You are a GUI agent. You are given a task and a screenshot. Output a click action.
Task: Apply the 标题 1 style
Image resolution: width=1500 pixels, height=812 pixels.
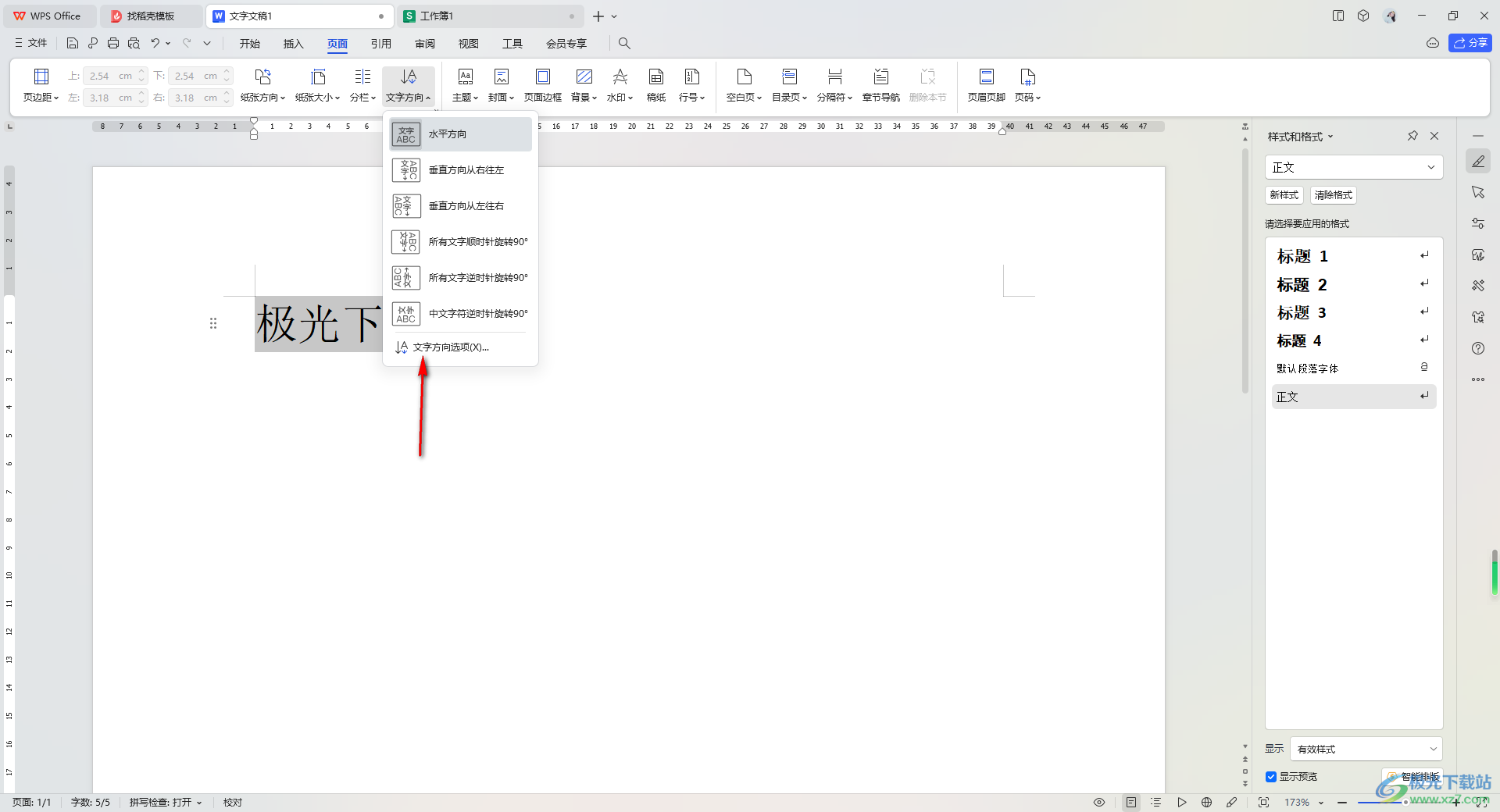click(1354, 256)
